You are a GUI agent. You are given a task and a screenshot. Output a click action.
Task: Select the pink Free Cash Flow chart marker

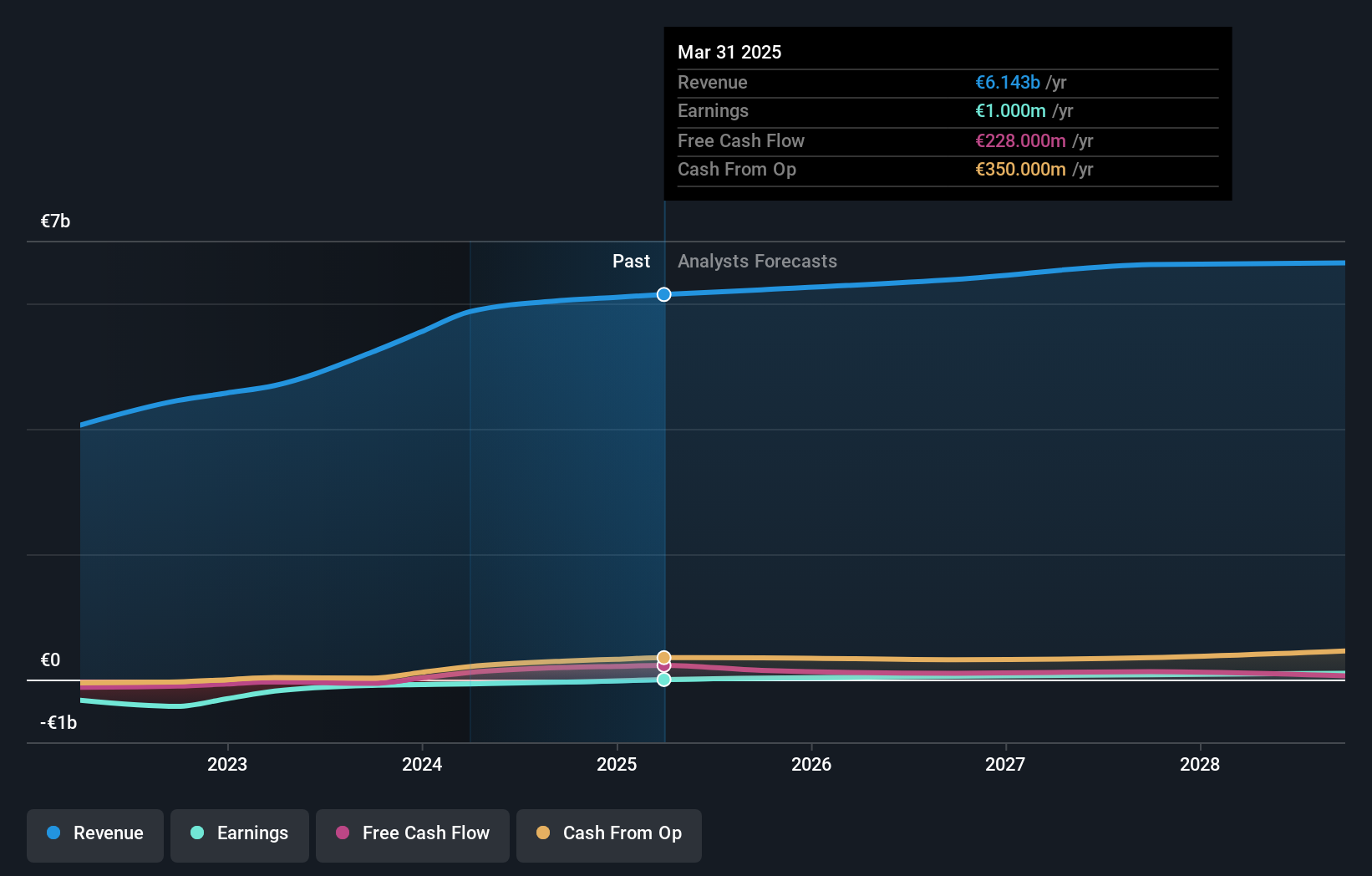coord(663,665)
